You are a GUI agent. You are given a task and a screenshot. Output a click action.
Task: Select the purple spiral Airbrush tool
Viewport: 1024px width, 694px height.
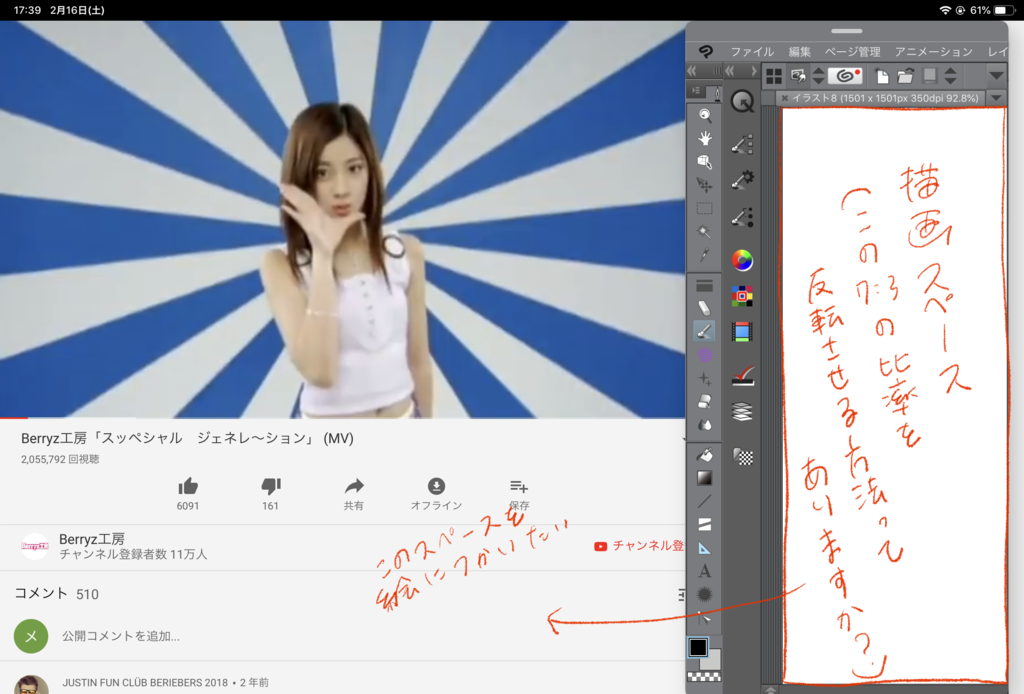705,355
